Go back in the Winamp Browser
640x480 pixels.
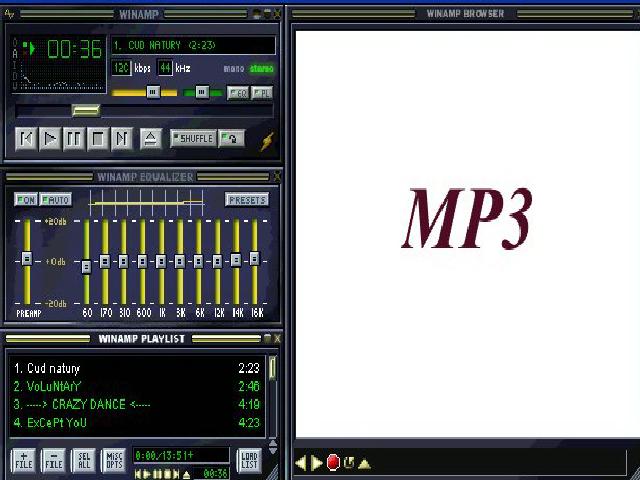[301, 463]
